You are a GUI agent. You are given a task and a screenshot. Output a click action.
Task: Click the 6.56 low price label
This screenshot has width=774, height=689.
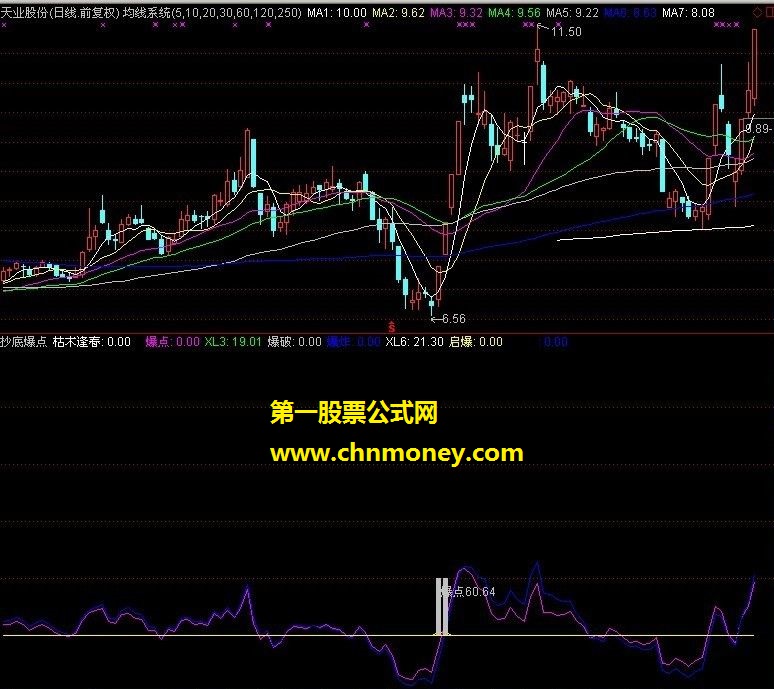[x=454, y=319]
